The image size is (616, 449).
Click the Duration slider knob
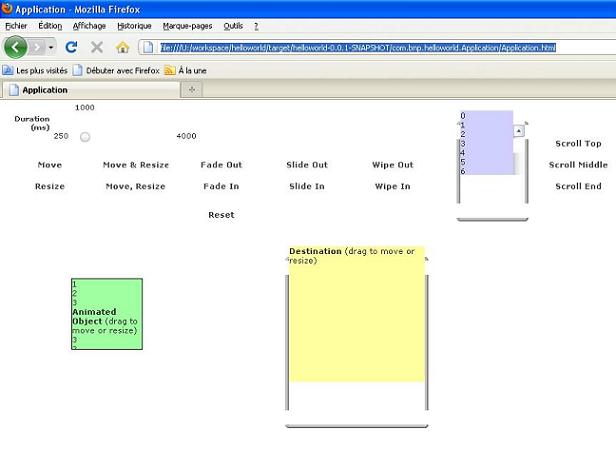pos(84,137)
